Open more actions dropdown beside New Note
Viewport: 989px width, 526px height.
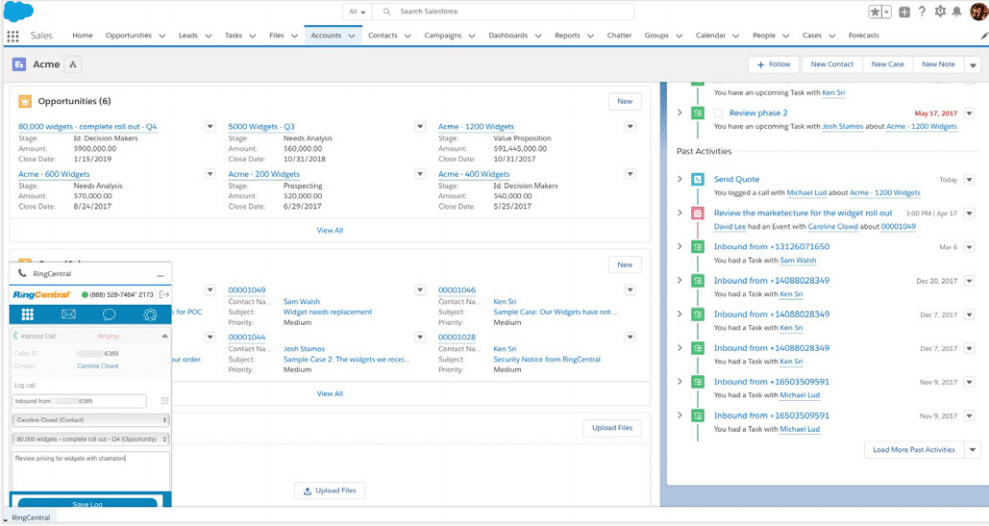[x=973, y=65]
